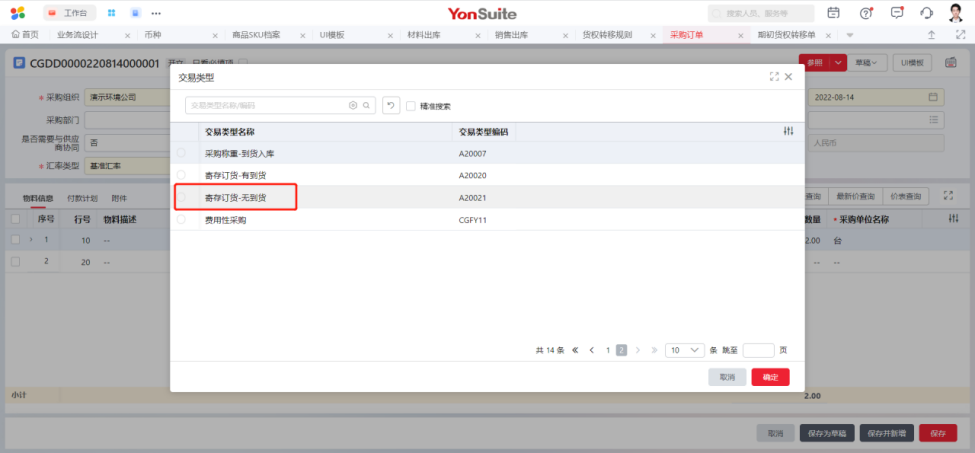Click the reset arrow button beside search
The width and height of the screenshot is (975, 453).
(x=391, y=105)
